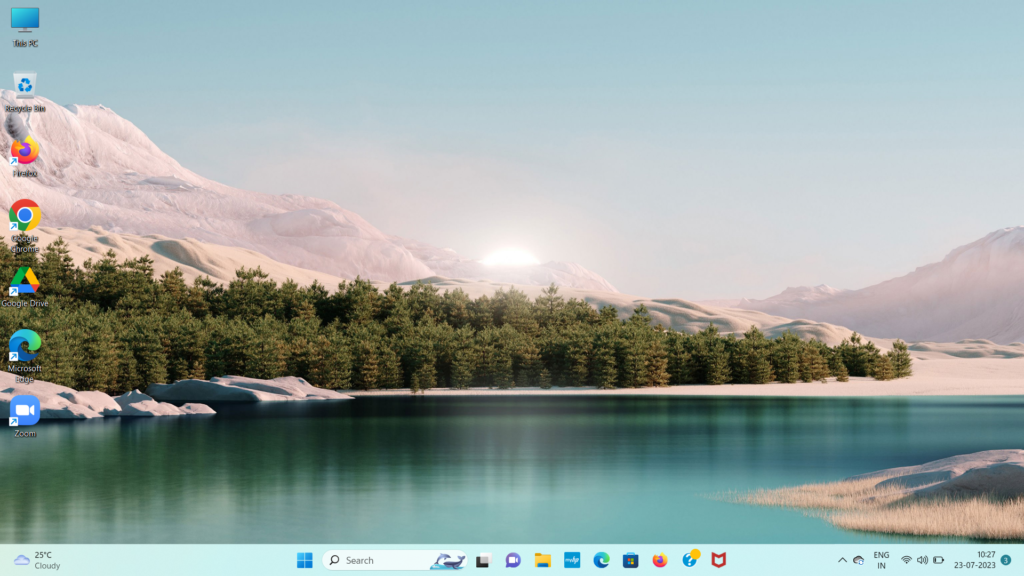Open the myHP app in the taskbar
1024x576 pixels.
pyautogui.click(x=572, y=560)
